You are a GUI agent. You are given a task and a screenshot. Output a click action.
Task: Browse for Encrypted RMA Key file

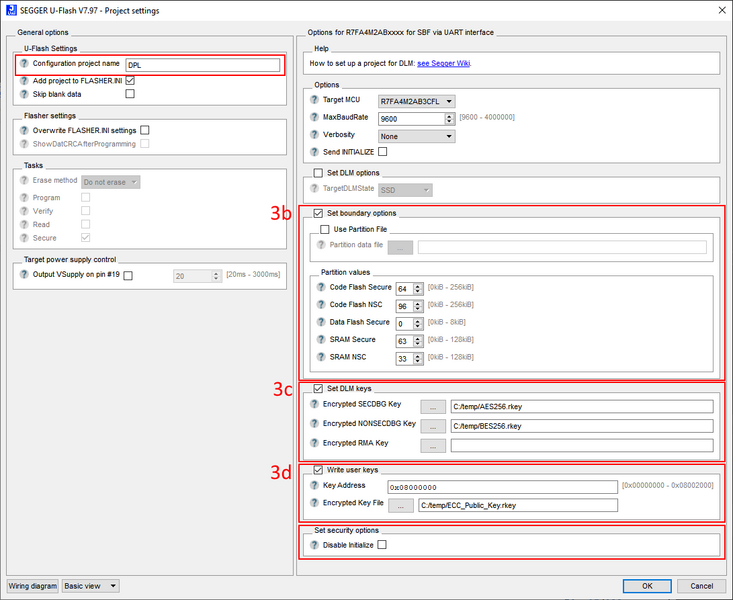point(433,446)
